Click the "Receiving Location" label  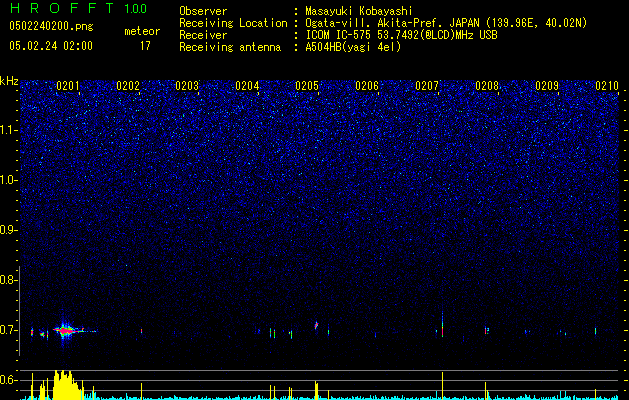tap(233, 23)
